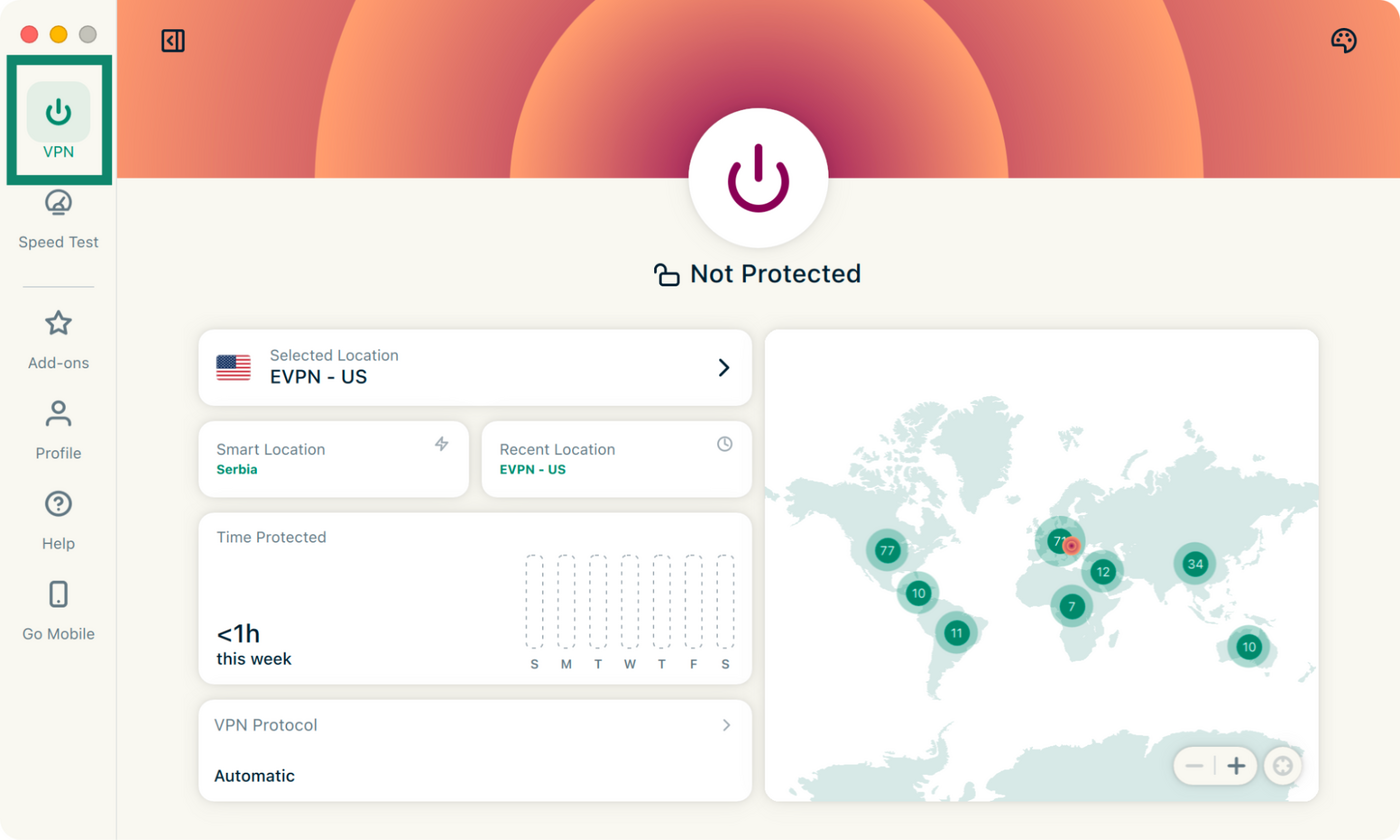Open Add-ons from the sidebar

click(x=59, y=340)
